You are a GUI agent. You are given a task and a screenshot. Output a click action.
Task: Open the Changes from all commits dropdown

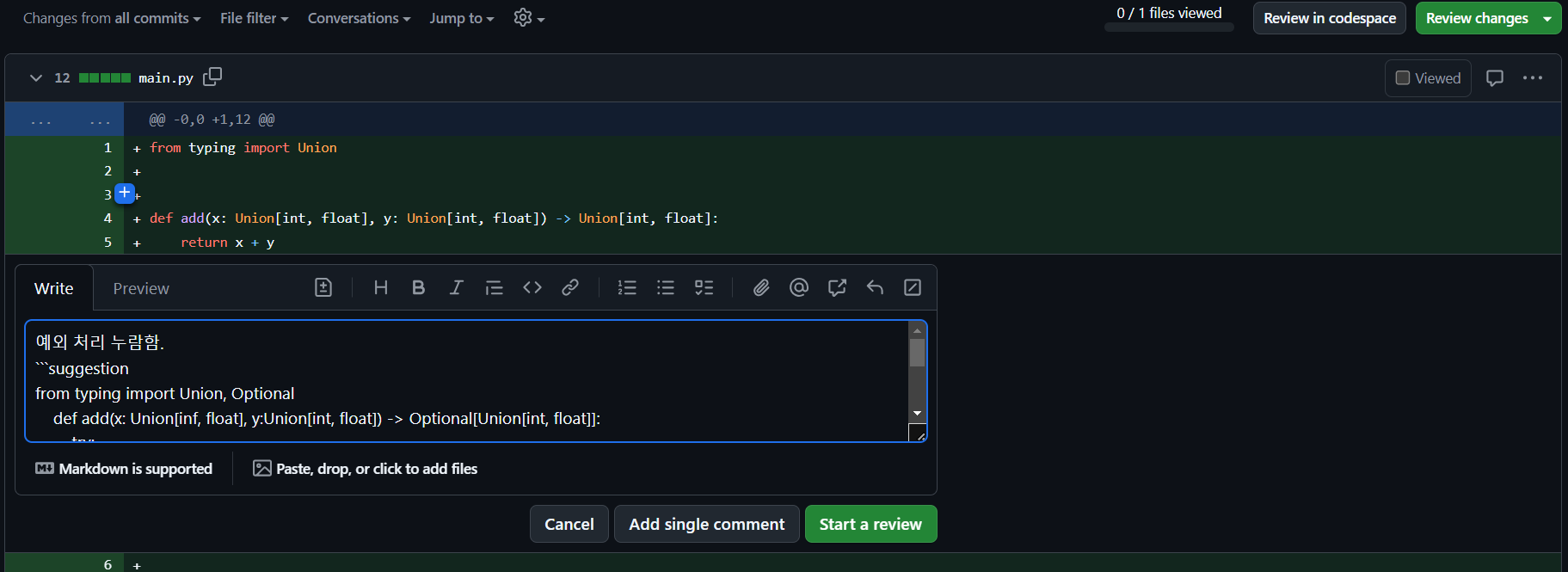(x=112, y=18)
